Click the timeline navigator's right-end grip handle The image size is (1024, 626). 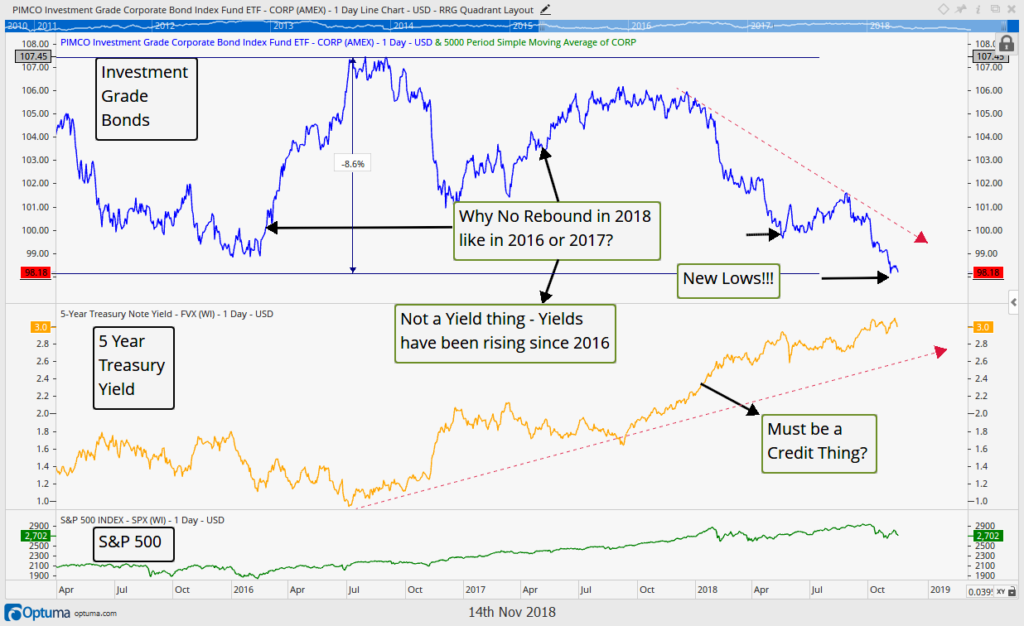pos(1004,25)
